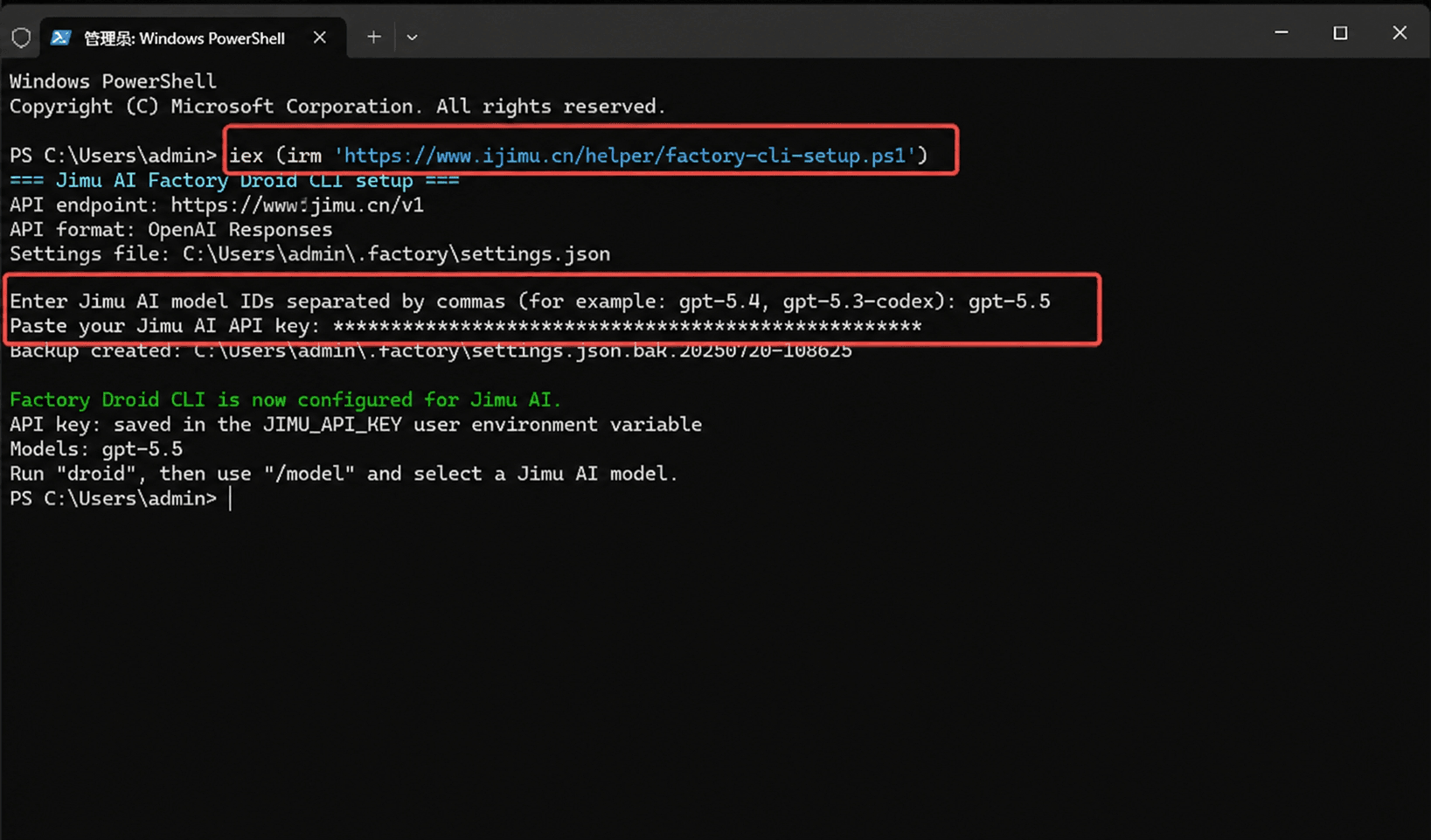
Task: Click the PowerShell icon on the tab
Action: (x=60, y=38)
